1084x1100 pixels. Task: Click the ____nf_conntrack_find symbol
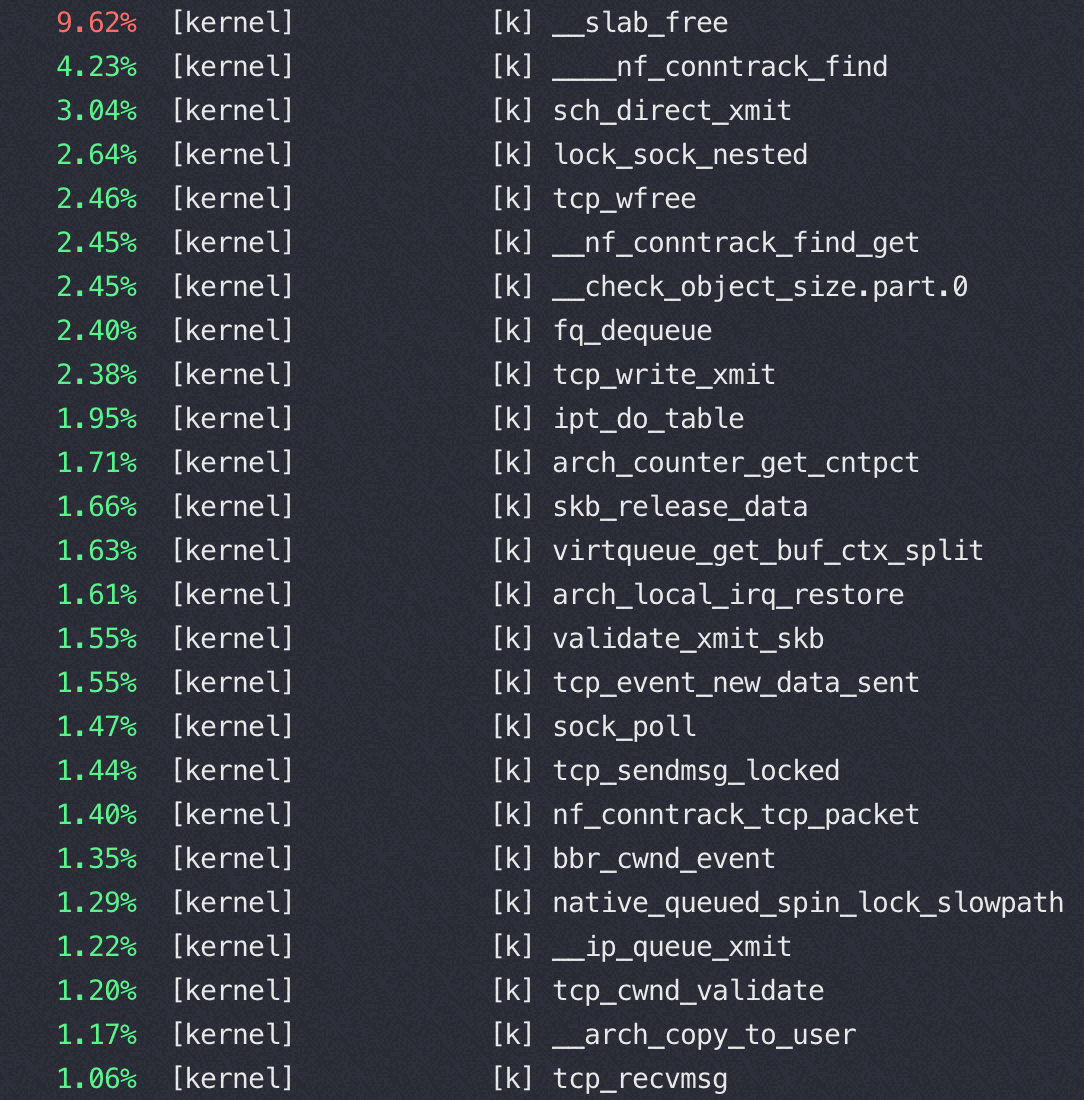tap(719, 67)
